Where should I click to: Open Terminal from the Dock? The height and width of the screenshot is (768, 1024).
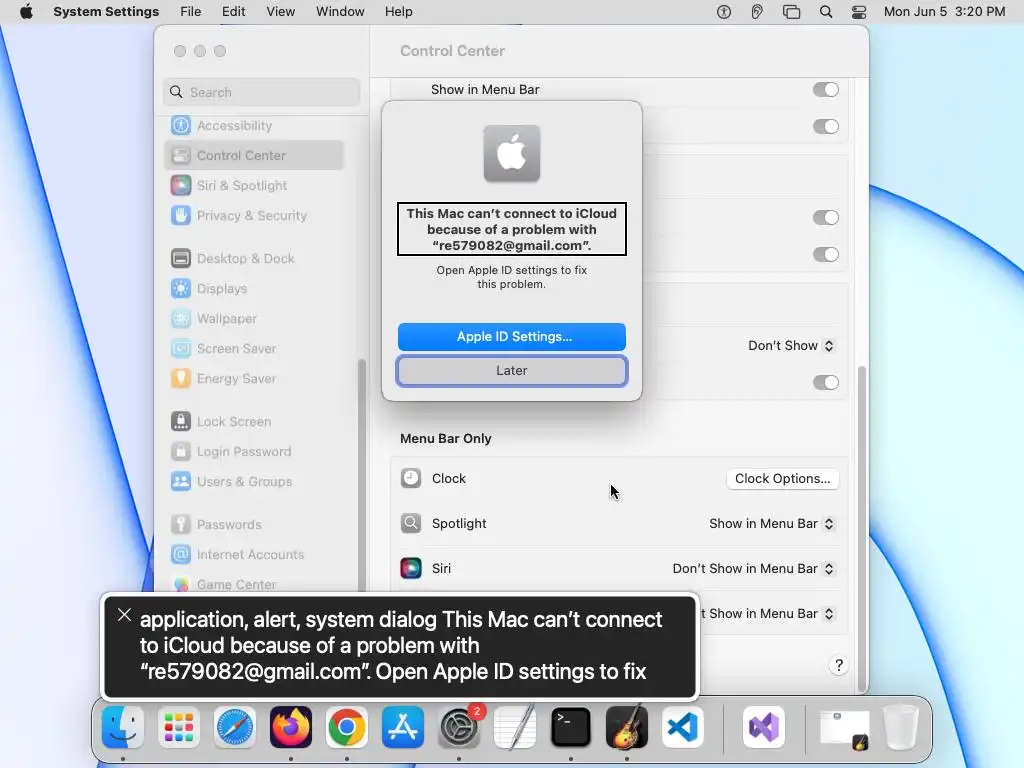pyautogui.click(x=571, y=727)
